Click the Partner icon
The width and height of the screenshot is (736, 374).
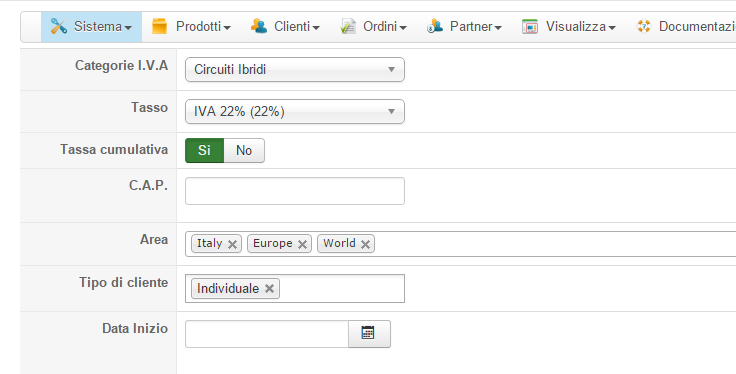pyautogui.click(x=435, y=26)
